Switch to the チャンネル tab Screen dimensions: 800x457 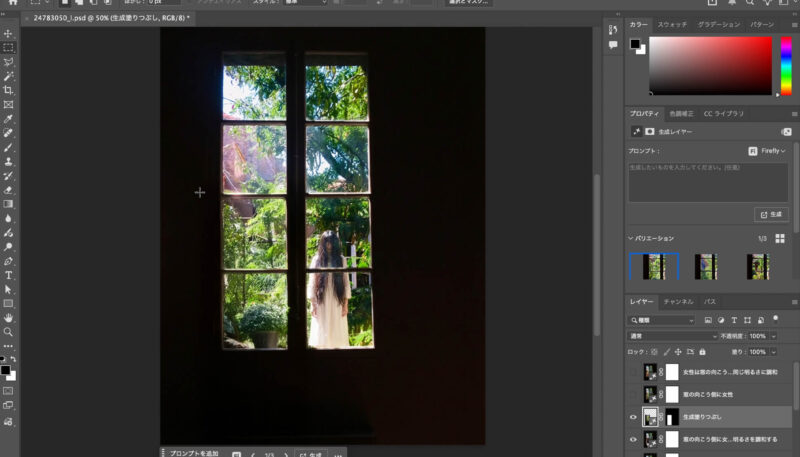(x=678, y=301)
